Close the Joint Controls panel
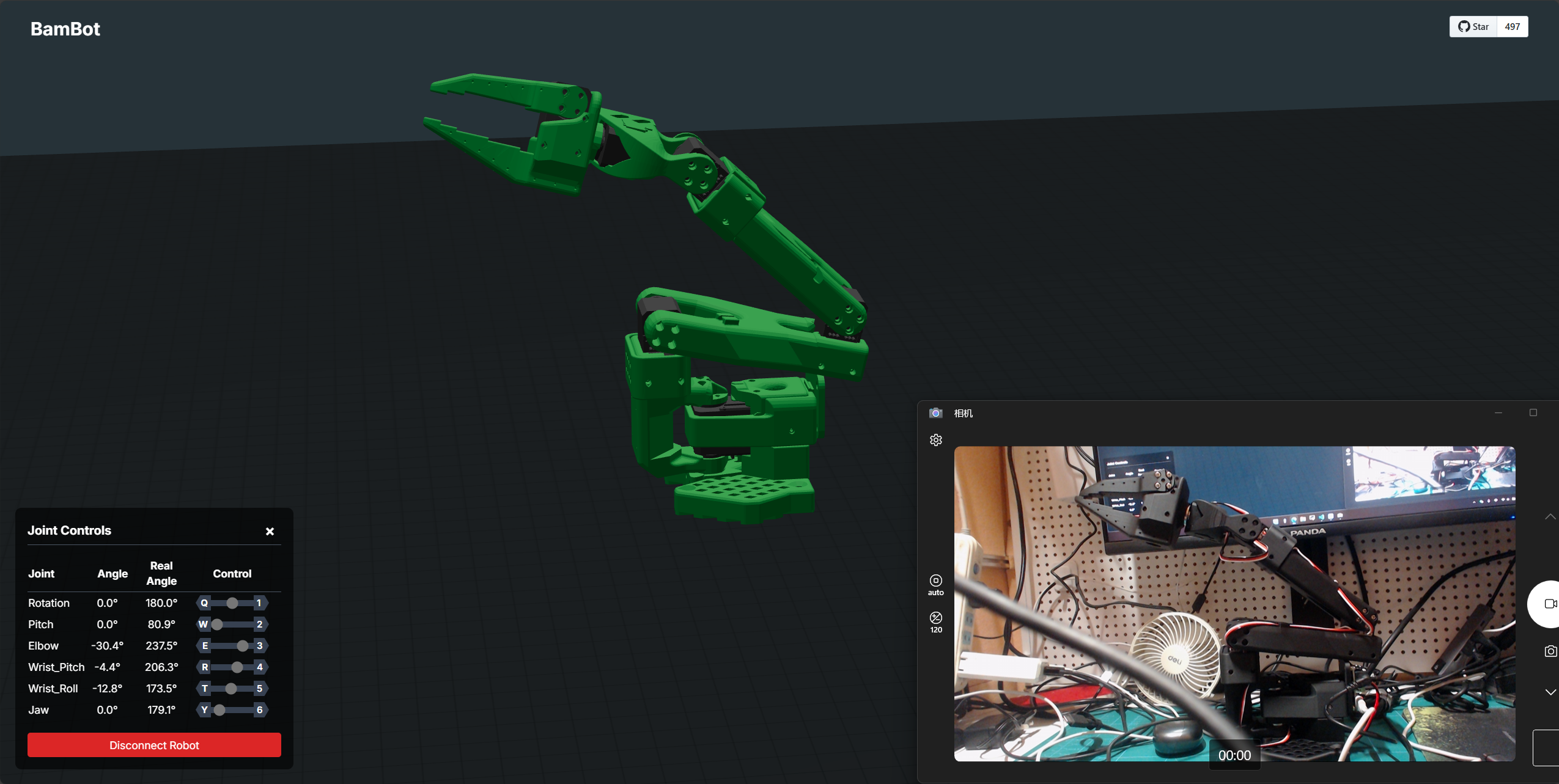The height and width of the screenshot is (784, 1559). [270, 532]
